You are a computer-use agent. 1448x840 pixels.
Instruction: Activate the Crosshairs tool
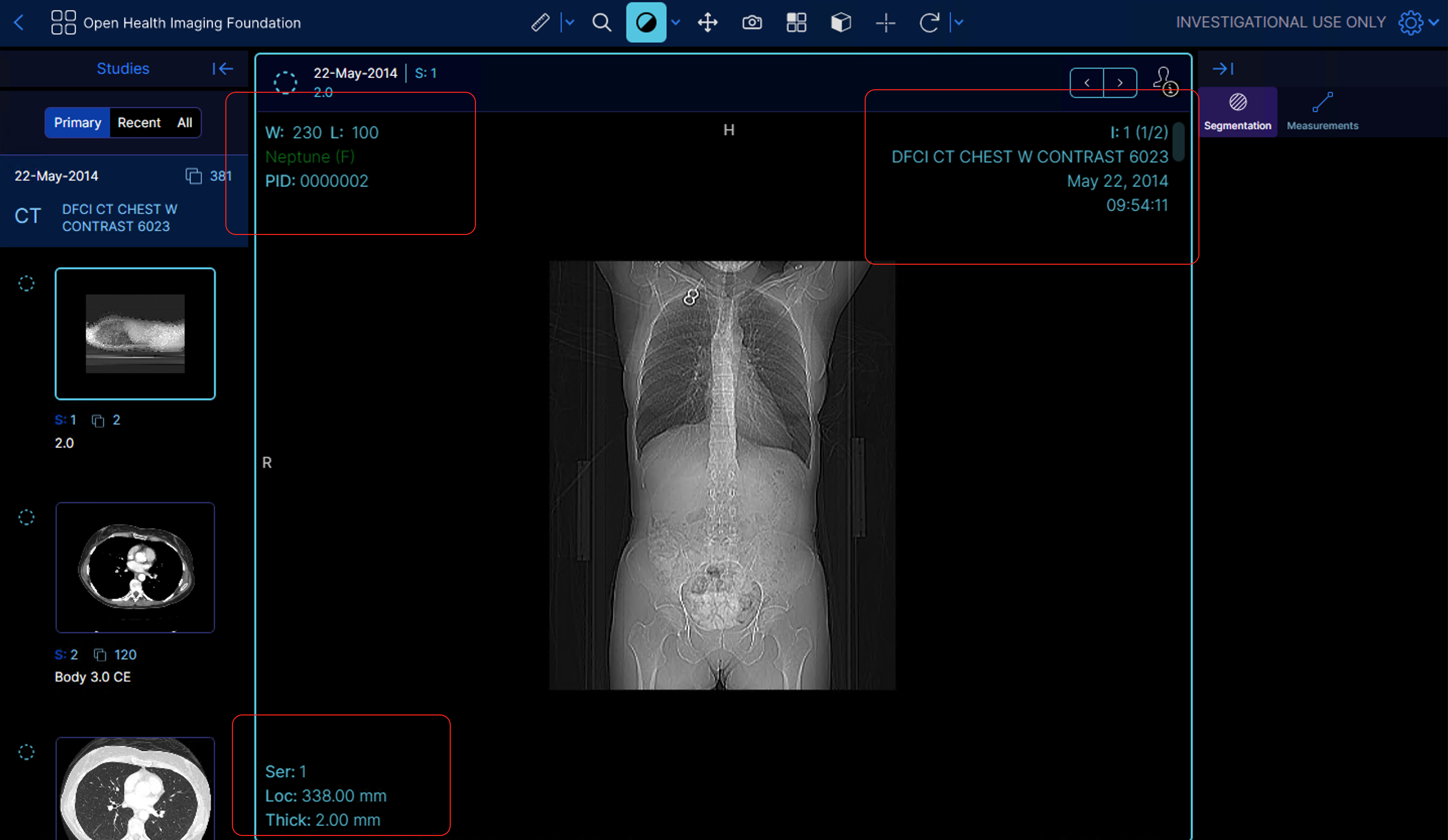tap(885, 23)
